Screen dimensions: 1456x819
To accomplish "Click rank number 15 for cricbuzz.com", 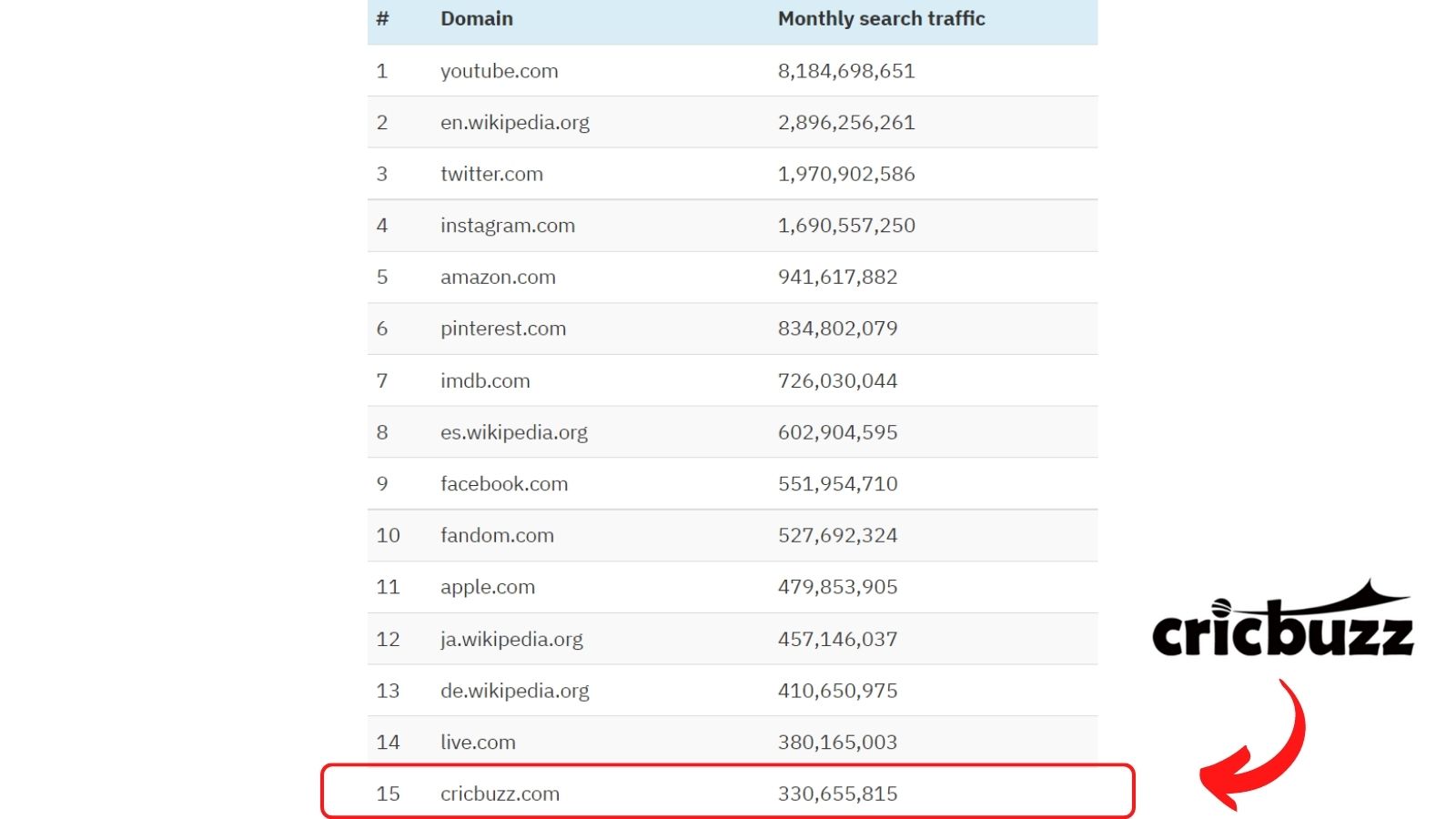I will coord(388,794).
